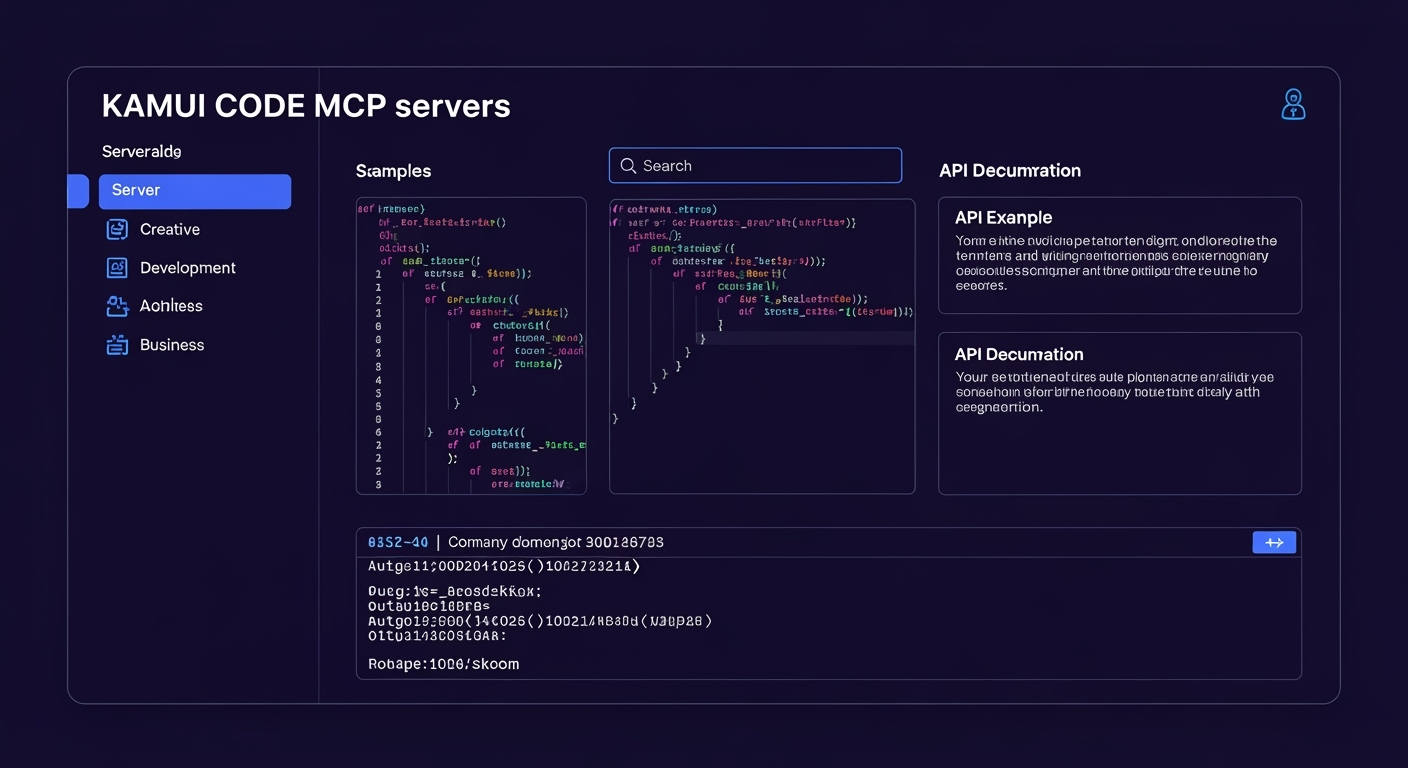The image size is (1408, 768).
Task: Click the middle code sample panel
Action: click(x=762, y=345)
